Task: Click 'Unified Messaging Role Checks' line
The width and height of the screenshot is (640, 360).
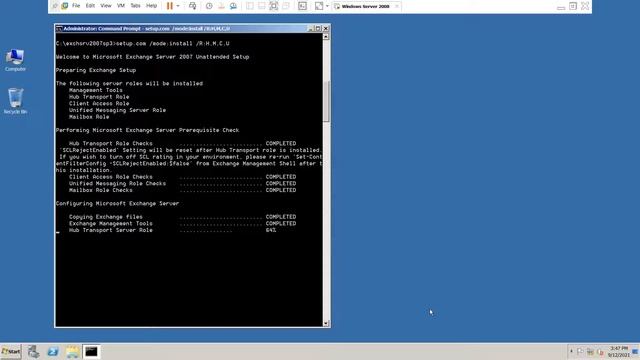Action: (182, 184)
